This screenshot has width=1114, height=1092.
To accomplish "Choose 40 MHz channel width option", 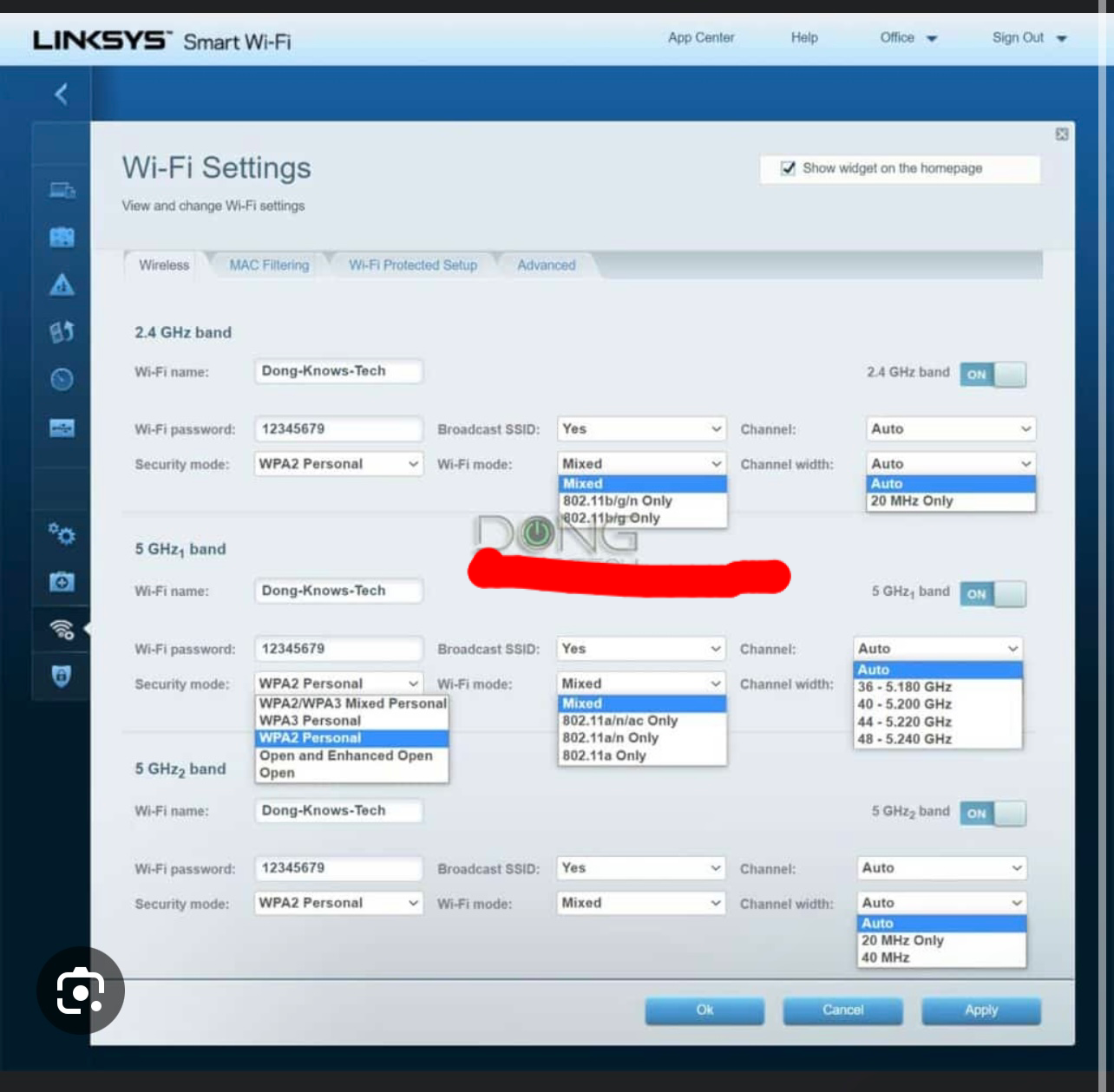I will [x=942, y=958].
